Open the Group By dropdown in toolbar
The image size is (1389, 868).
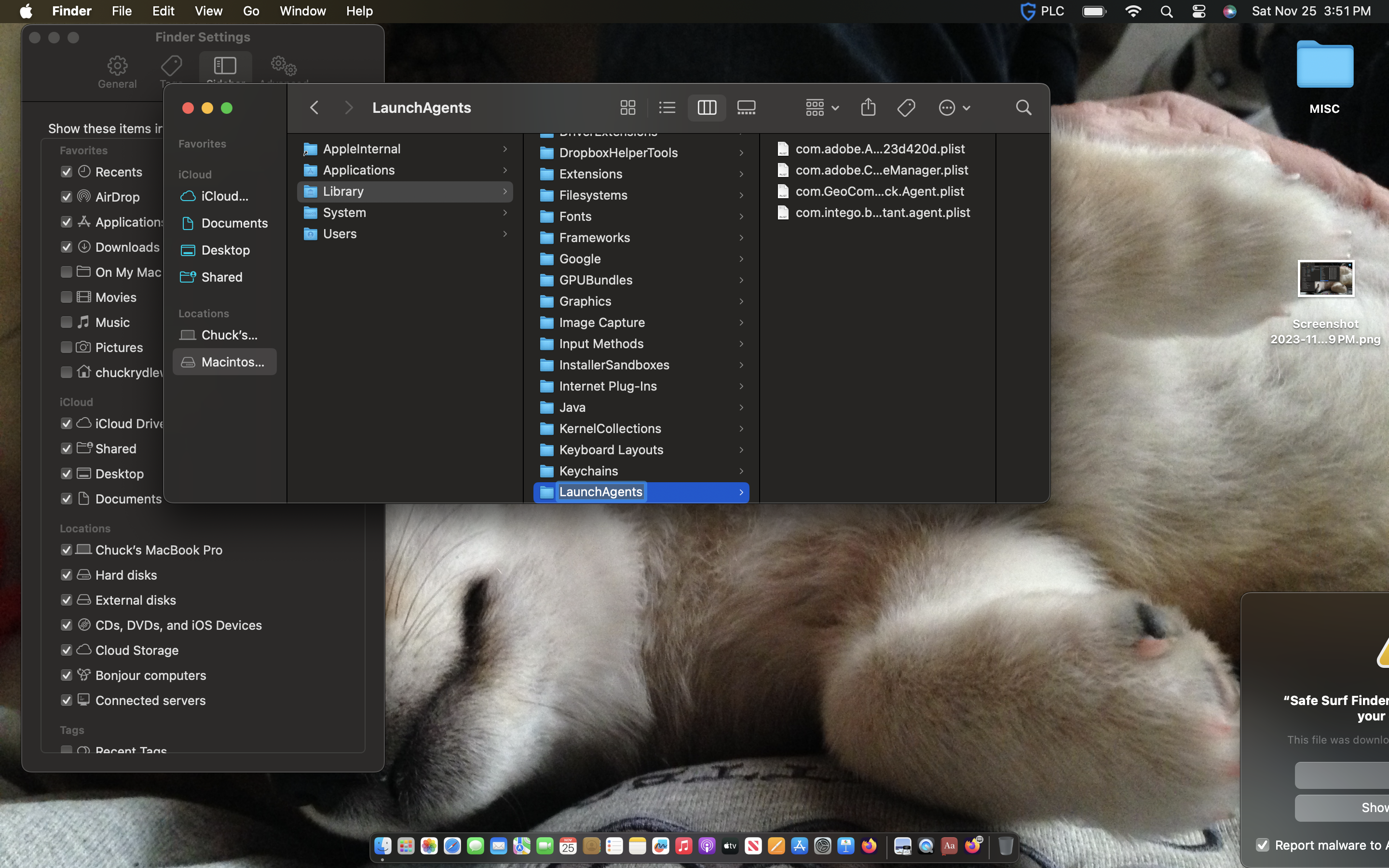pos(822,108)
